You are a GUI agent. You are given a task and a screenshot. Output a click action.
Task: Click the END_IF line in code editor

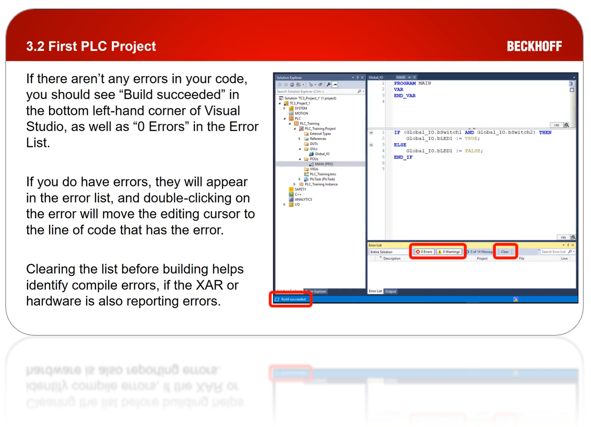point(403,157)
